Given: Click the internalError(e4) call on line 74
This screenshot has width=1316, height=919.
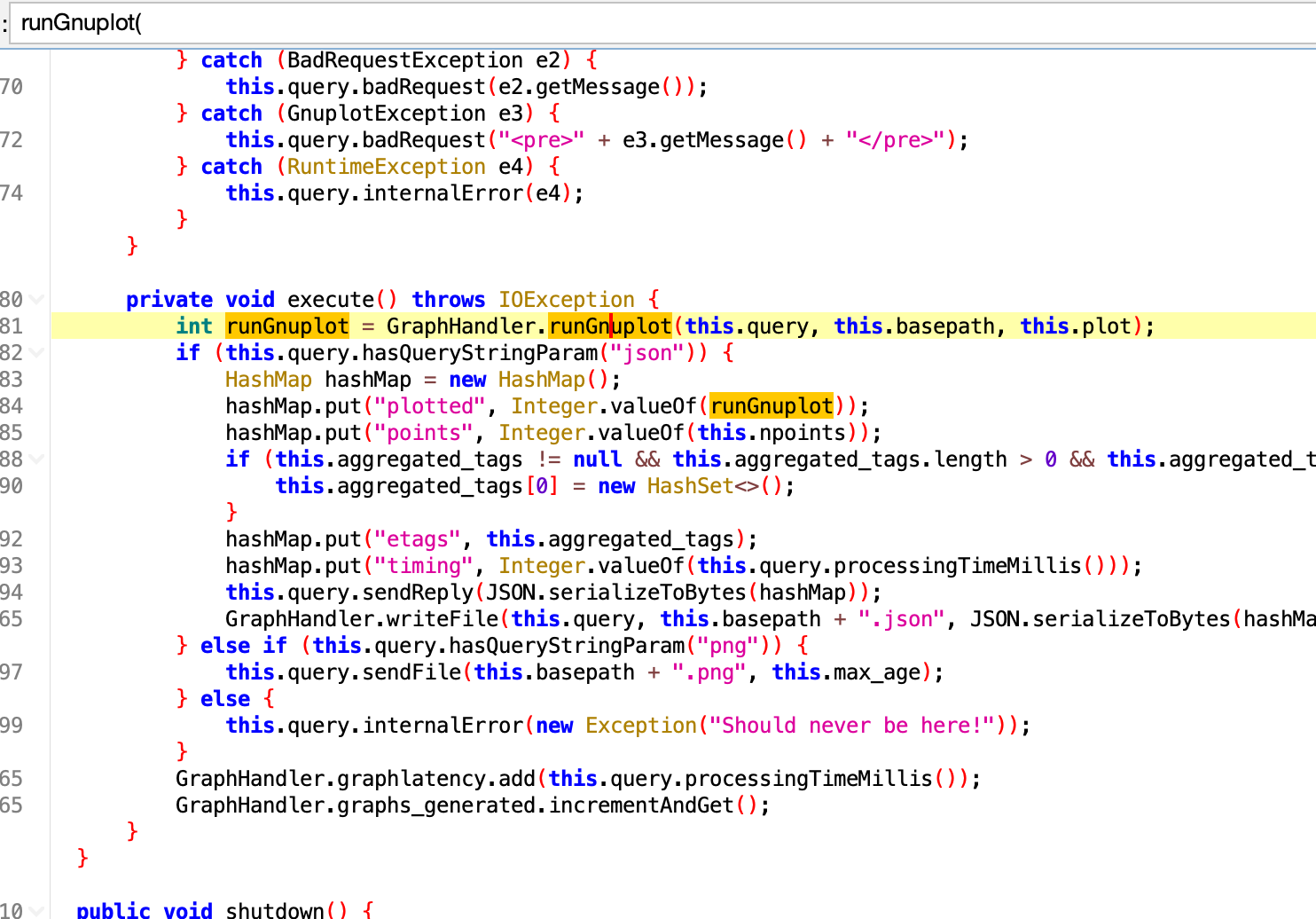Looking at the screenshot, I should (x=467, y=192).
